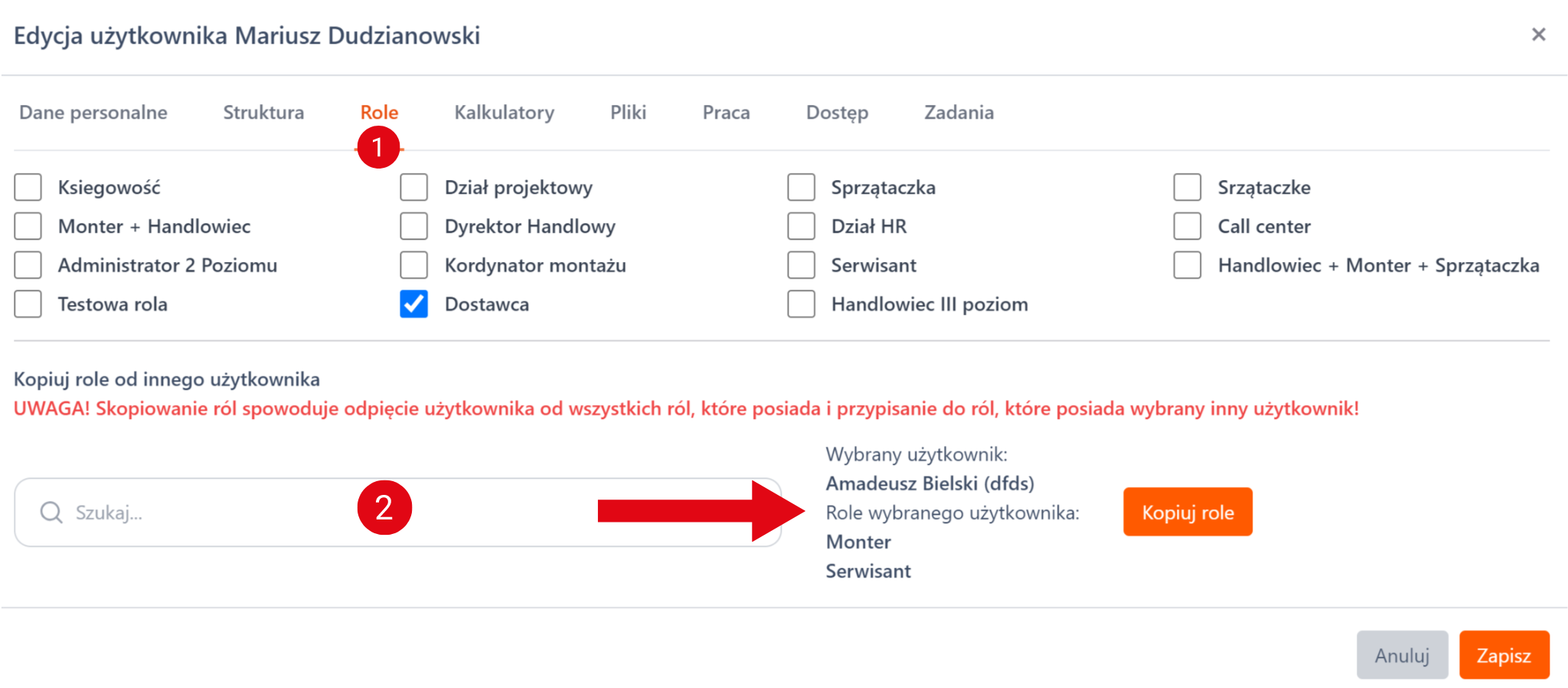Uncheck the Dostawca role checkbox
Image resolution: width=1568 pixels, height=688 pixels.
413,304
